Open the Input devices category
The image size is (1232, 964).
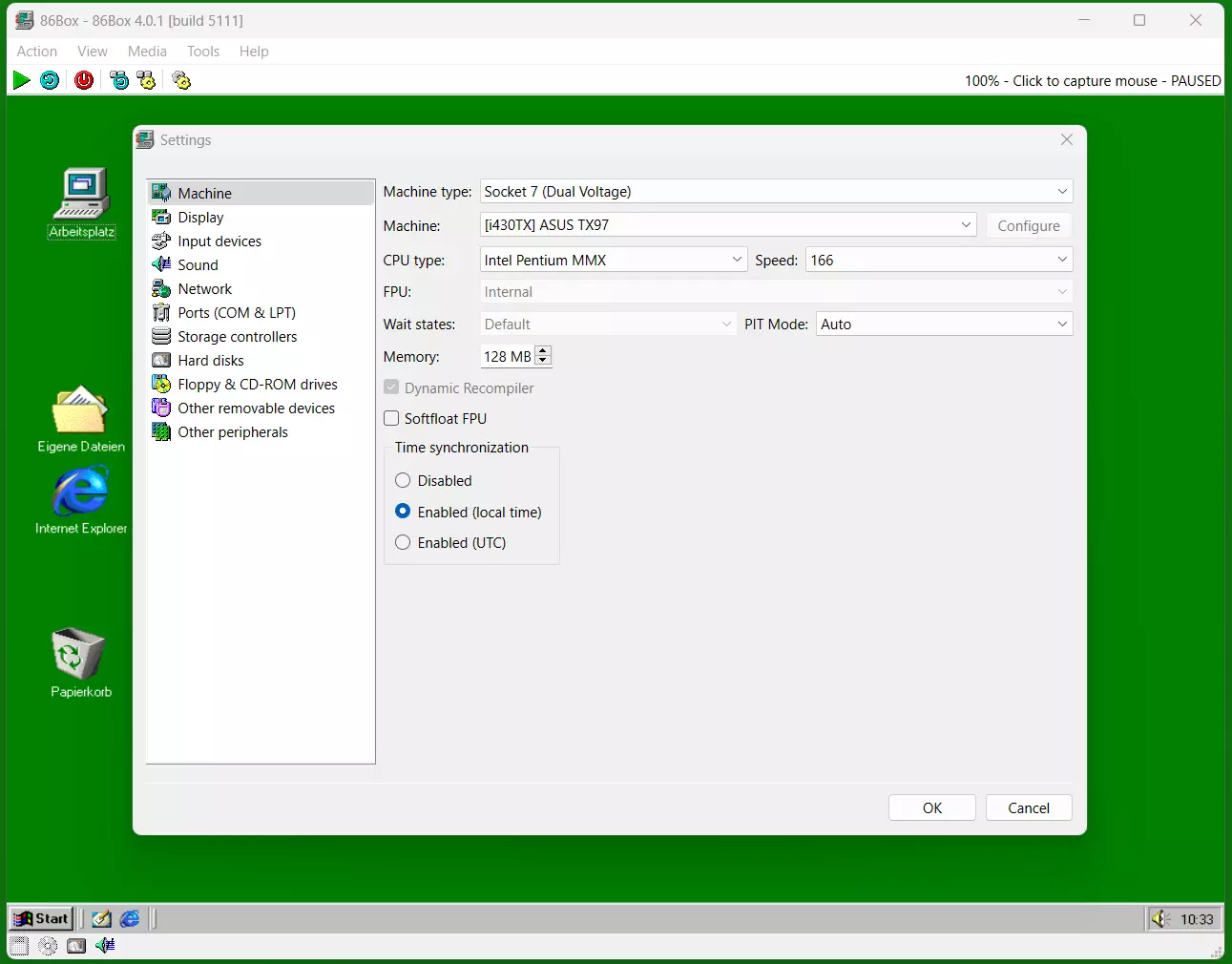(x=261, y=241)
